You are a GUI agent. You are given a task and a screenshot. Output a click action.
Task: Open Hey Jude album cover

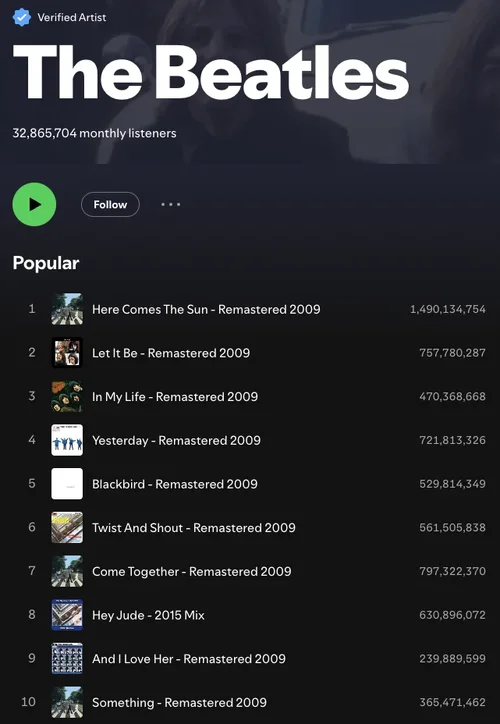(x=67, y=615)
